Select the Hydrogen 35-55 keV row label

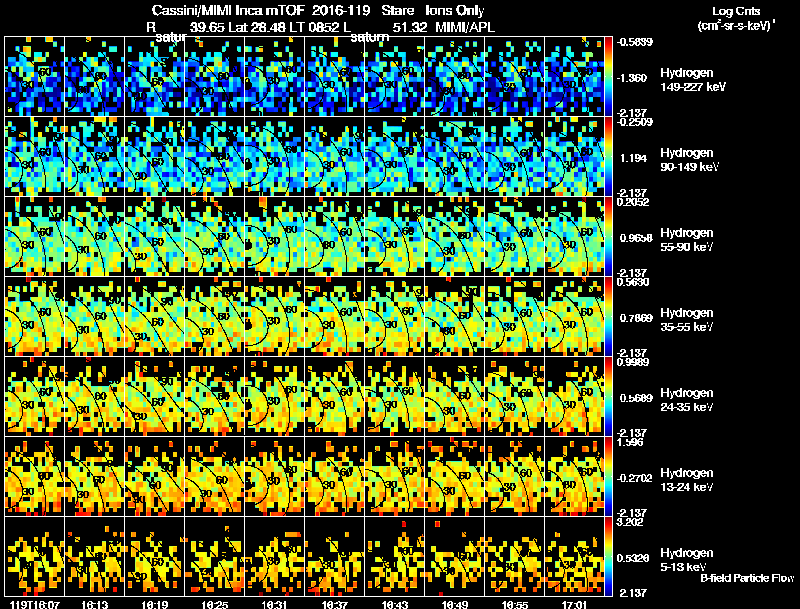pos(687,320)
